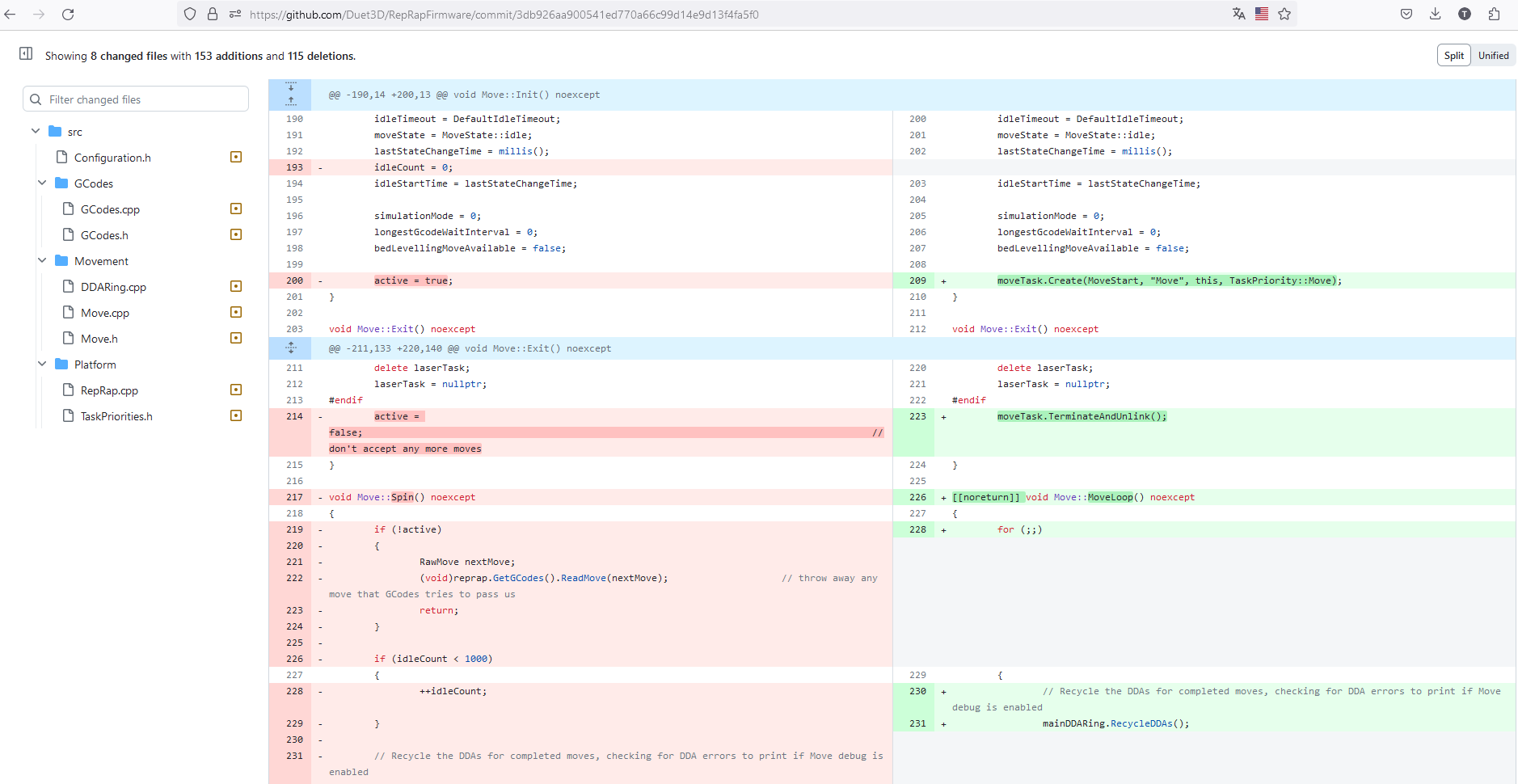Show site security padlock info
Image resolution: width=1518 pixels, height=784 pixels.
tap(213, 14)
